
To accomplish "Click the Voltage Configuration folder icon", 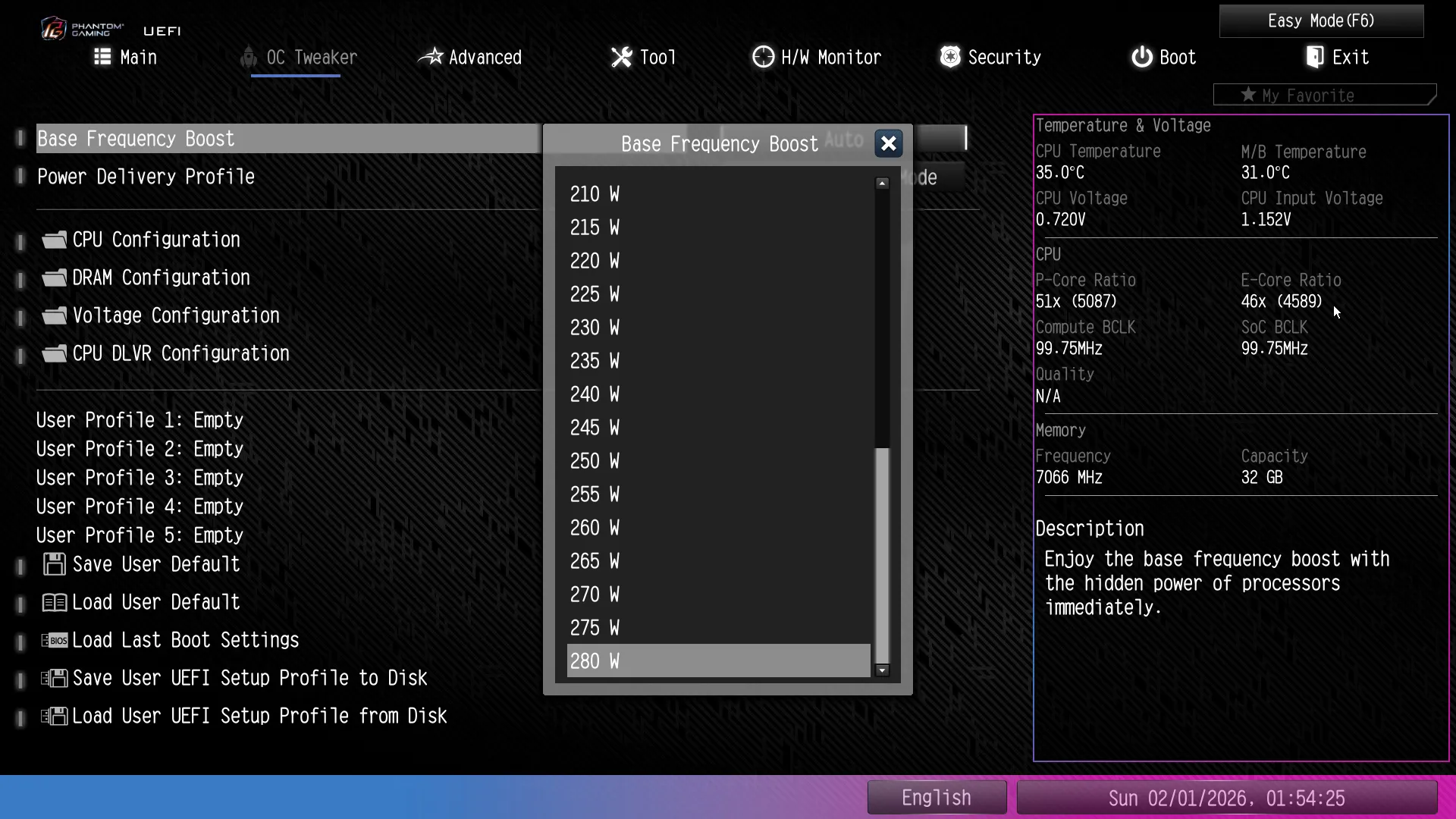I will (54, 316).
